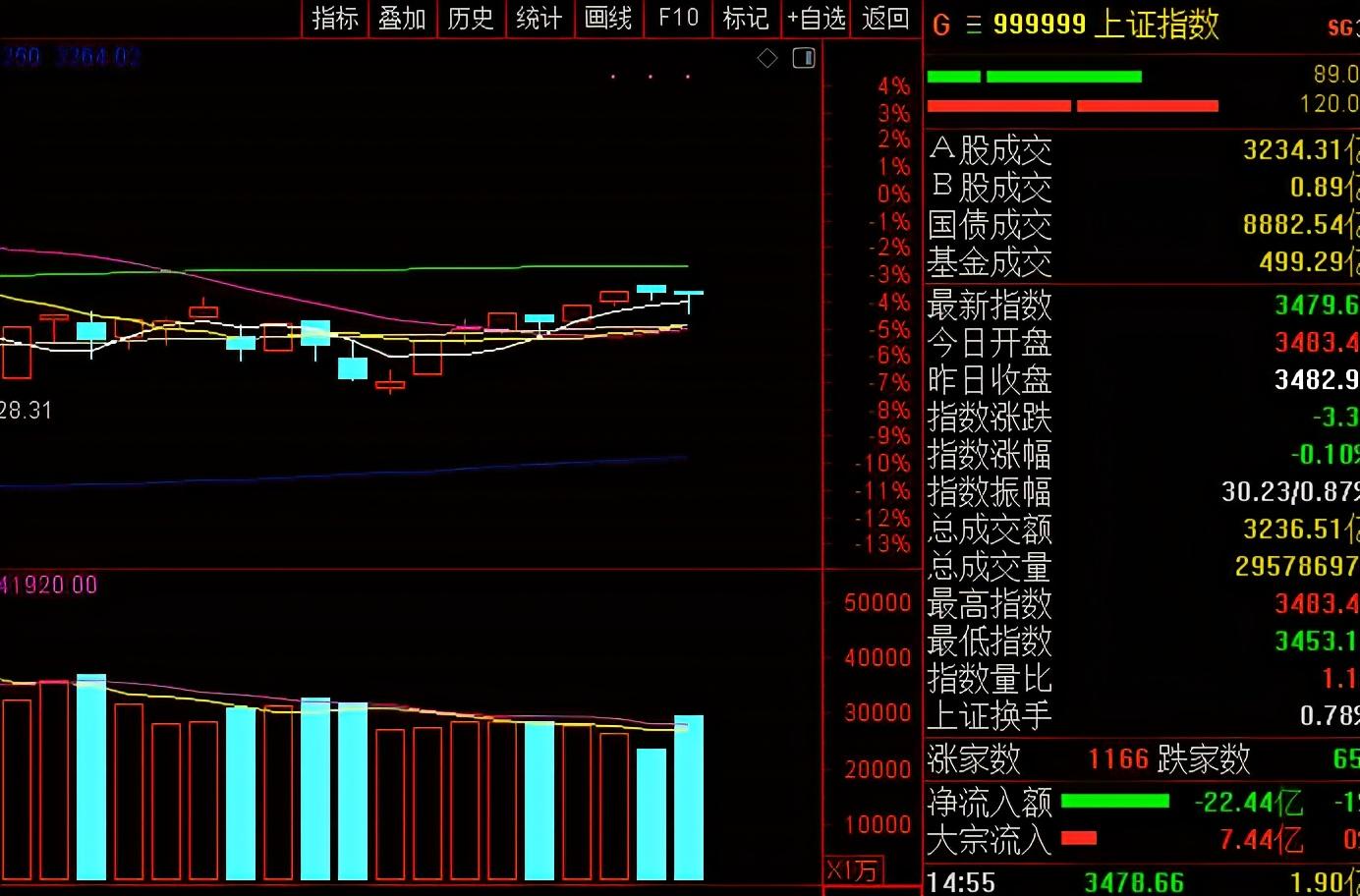
Task: Click the 总成交额 label
Action: click(990, 530)
